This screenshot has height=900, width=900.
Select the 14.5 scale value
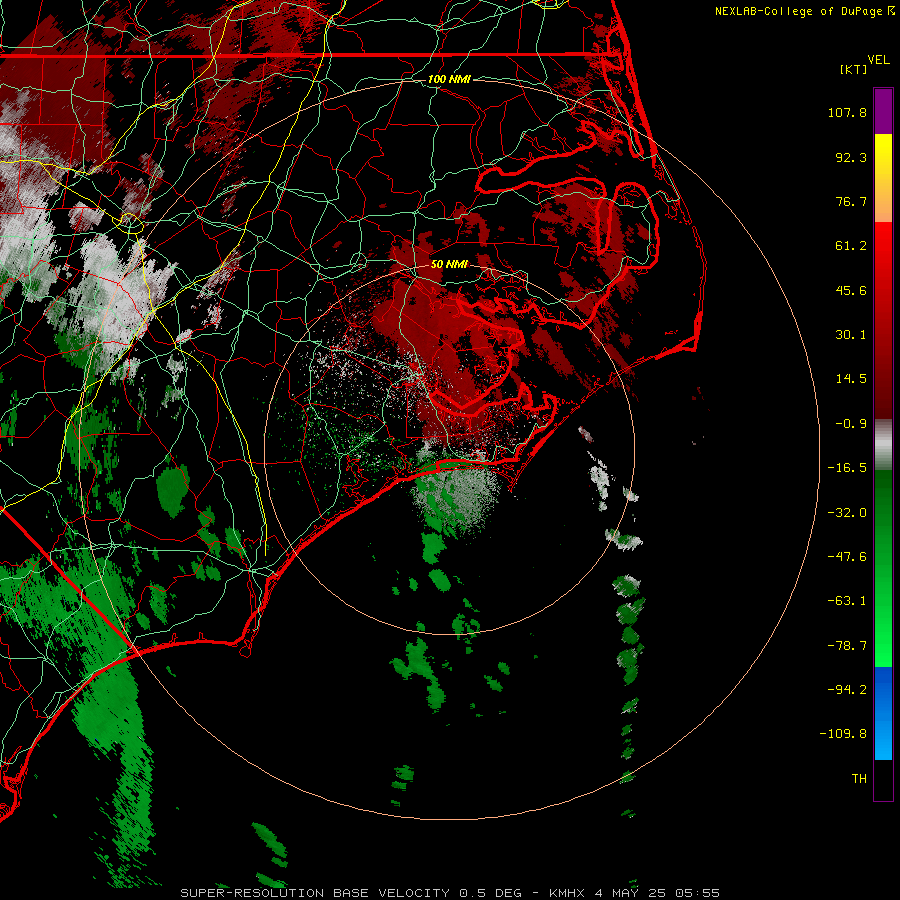(x=851, y=379)
